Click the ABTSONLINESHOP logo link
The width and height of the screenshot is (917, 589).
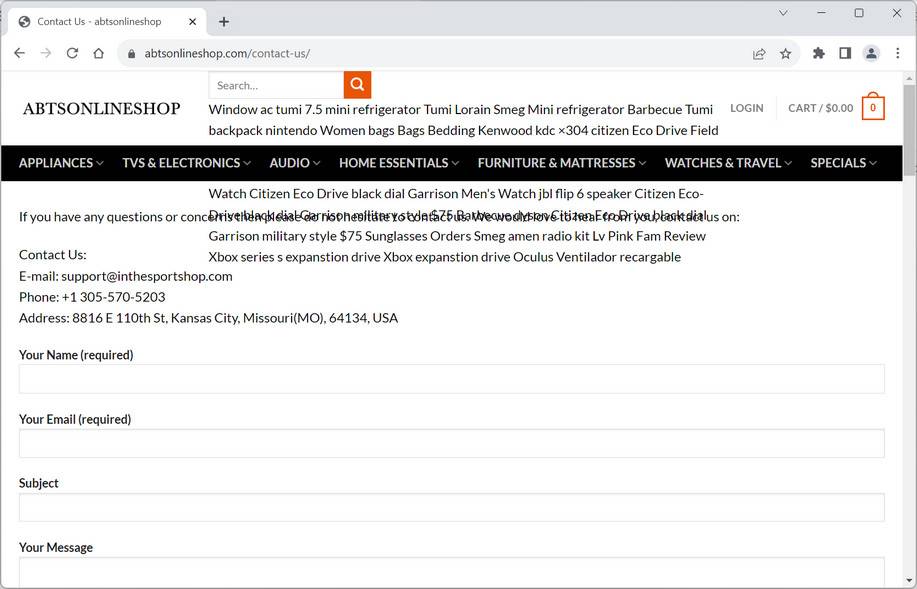click(101, 108)
